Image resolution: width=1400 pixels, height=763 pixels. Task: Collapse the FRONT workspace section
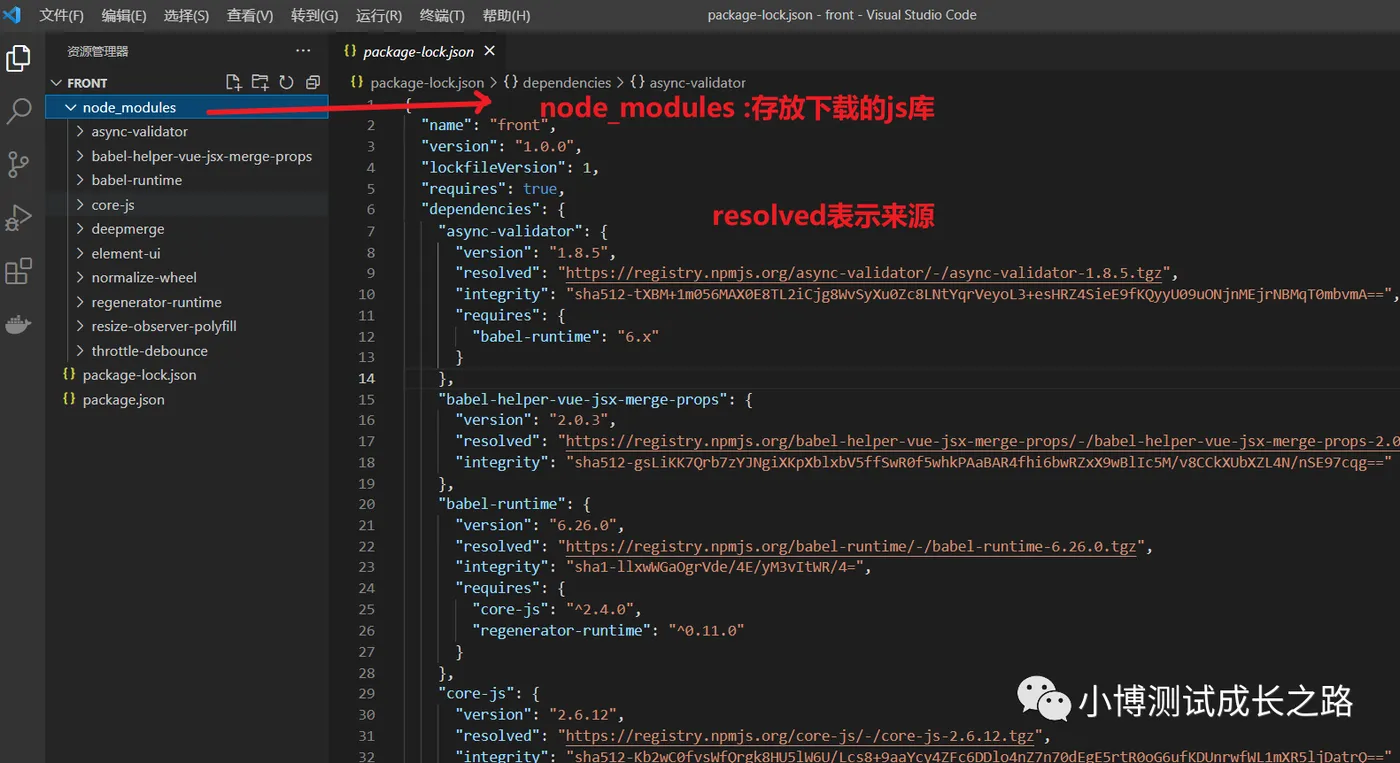pos(55,83)
